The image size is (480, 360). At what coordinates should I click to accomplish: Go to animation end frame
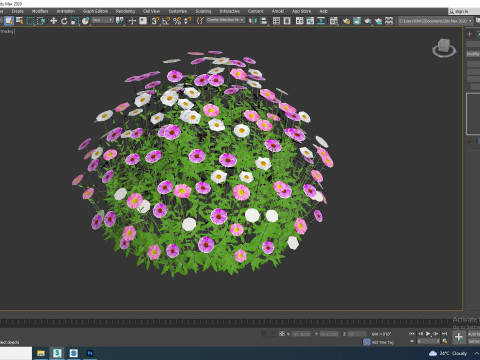[444, 334]
